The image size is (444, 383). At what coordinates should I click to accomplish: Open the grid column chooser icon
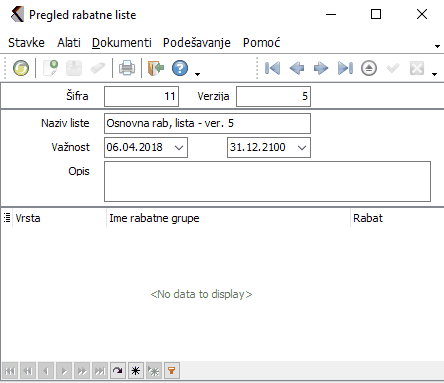(7, 218)
